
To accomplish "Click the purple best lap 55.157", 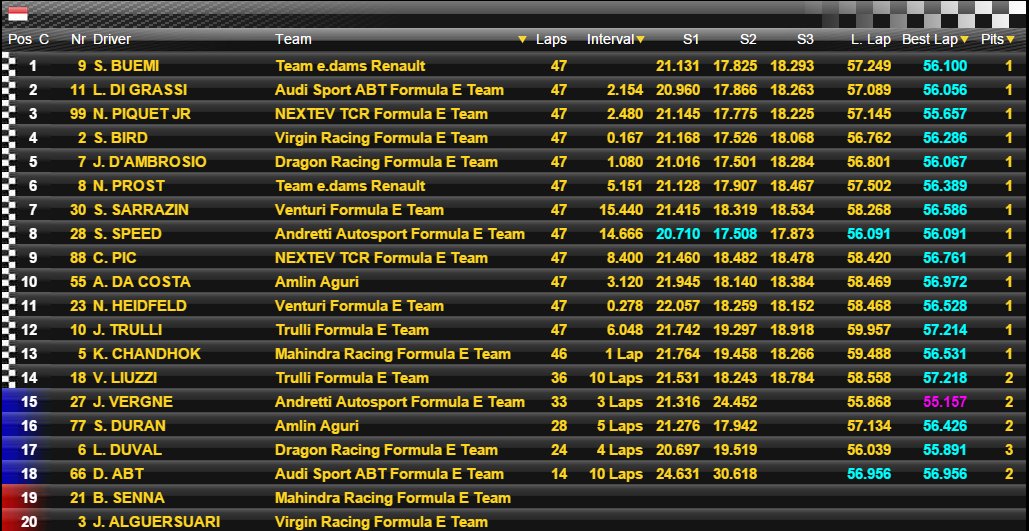I will (x=945, y=402).
